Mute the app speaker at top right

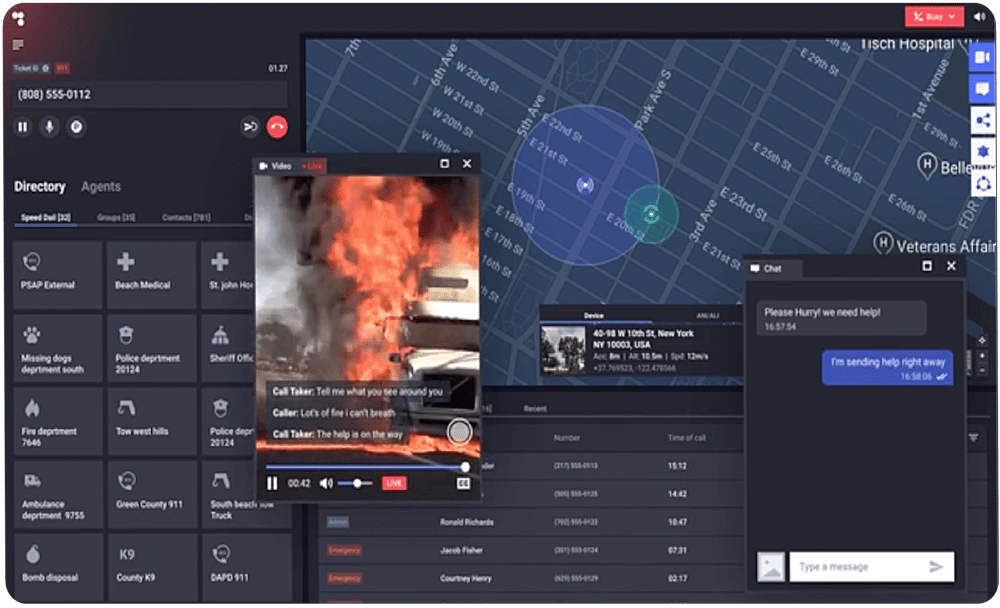click(980, 16)
